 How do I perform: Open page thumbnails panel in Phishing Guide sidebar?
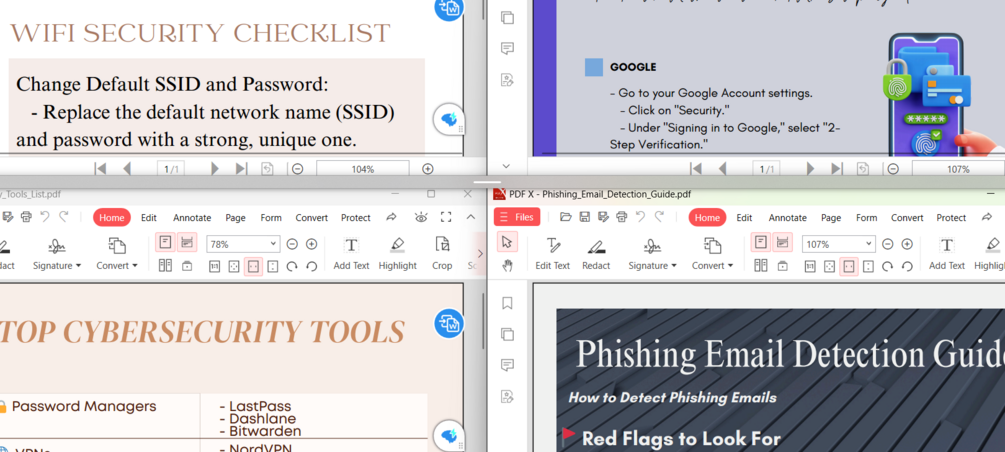(508, 334)
